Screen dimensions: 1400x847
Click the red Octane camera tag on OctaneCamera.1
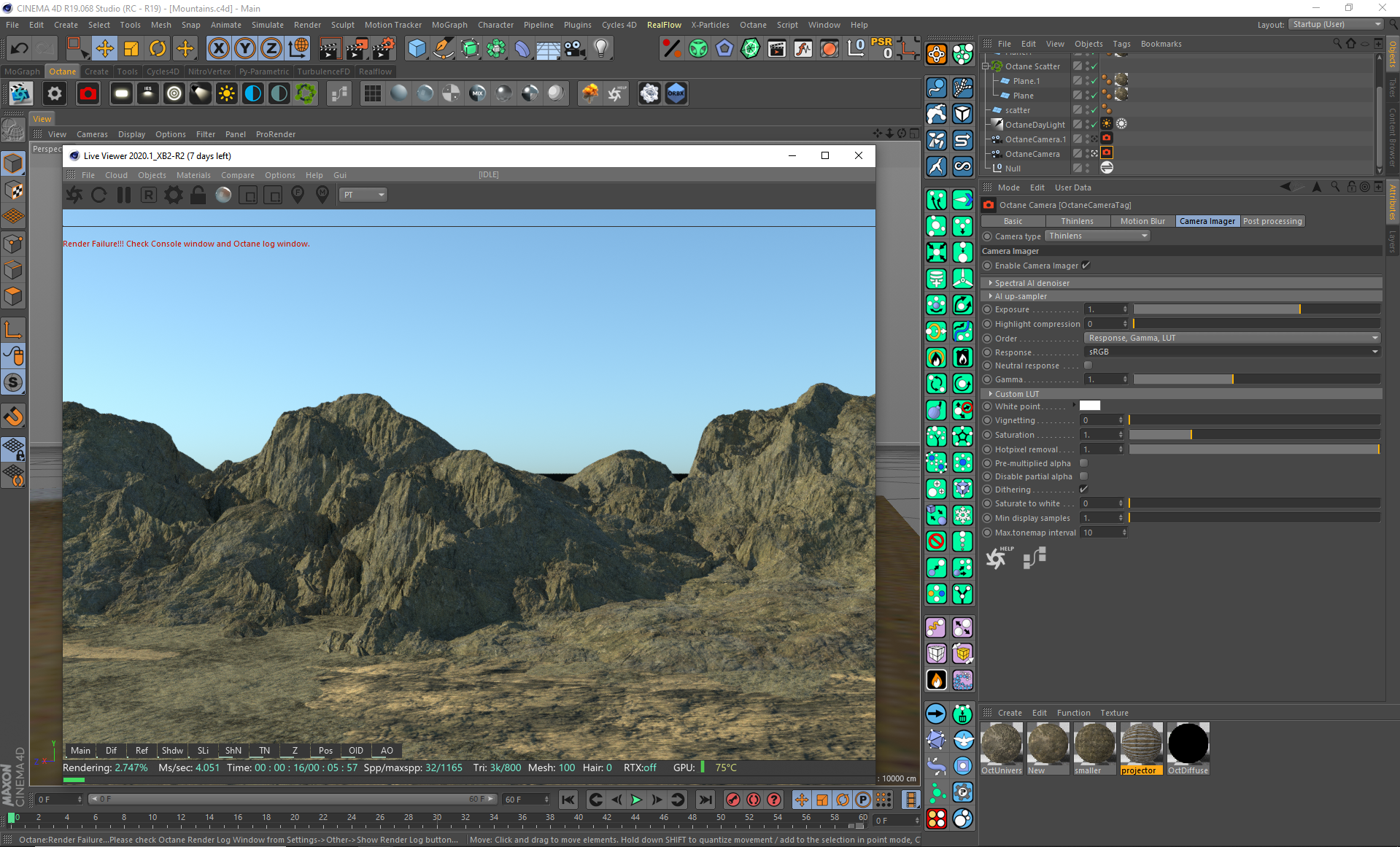[x=1107, y=139]
